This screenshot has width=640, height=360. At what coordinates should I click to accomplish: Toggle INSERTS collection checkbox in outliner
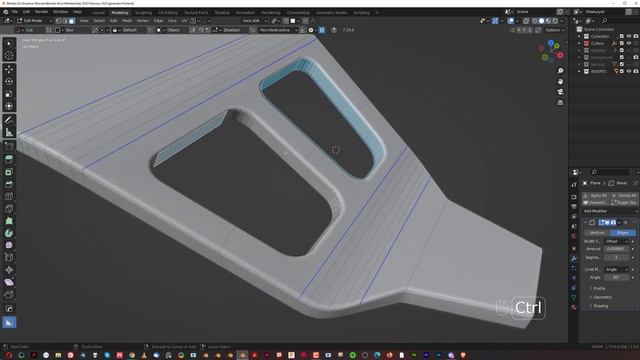tap(622, 71)
